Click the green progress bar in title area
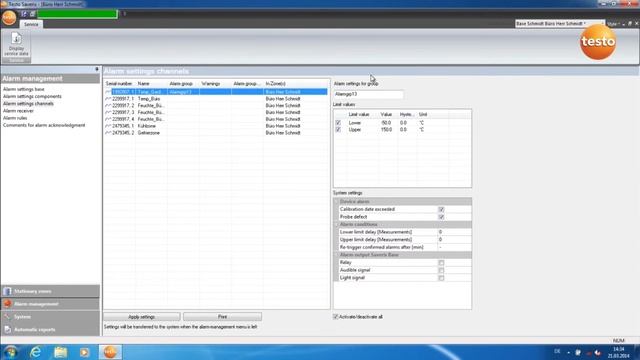This screenshot has height=360, width=640. 78,14
